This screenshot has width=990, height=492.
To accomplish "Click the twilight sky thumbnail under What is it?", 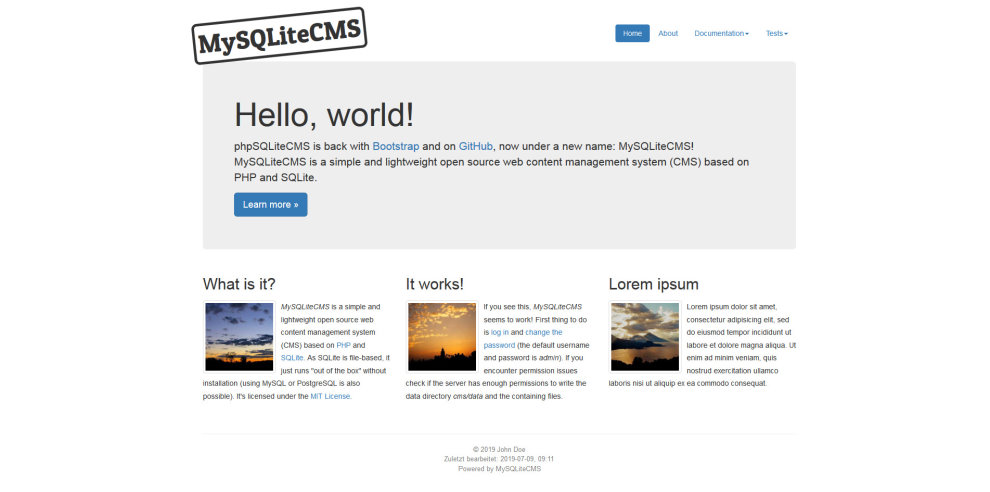I will (239, 337).
